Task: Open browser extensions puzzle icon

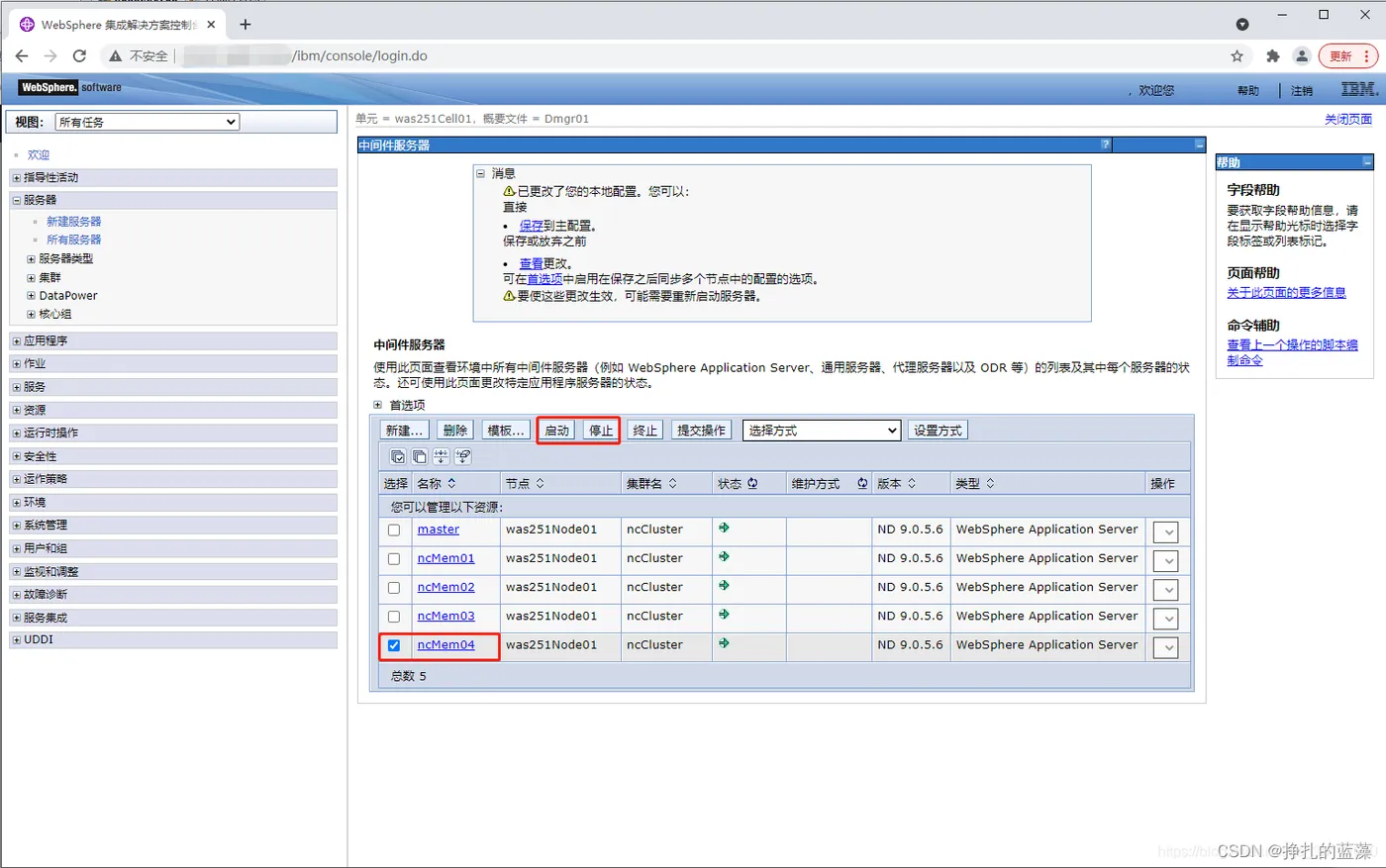Action: click(x=1272, y=56)
